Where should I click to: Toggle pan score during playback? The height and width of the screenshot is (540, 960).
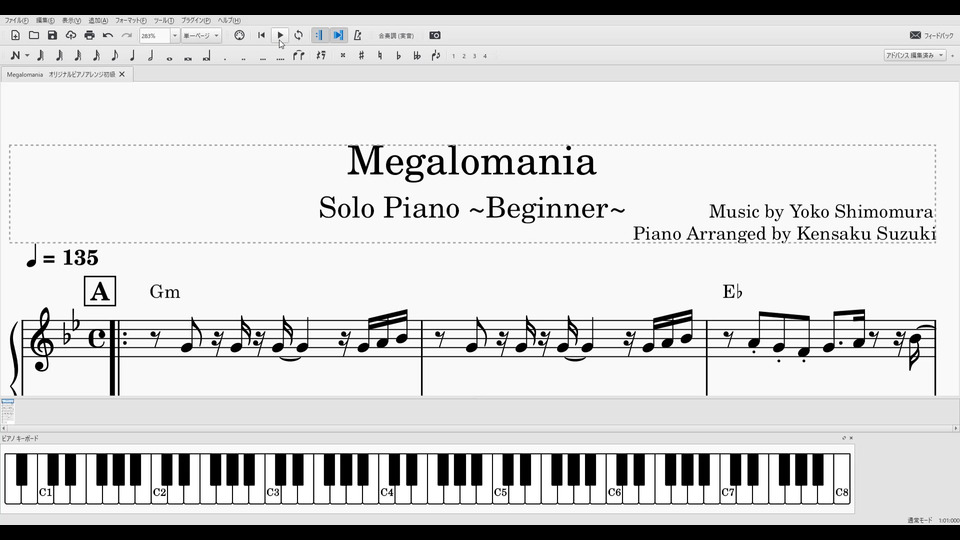[x=338, y=36]
